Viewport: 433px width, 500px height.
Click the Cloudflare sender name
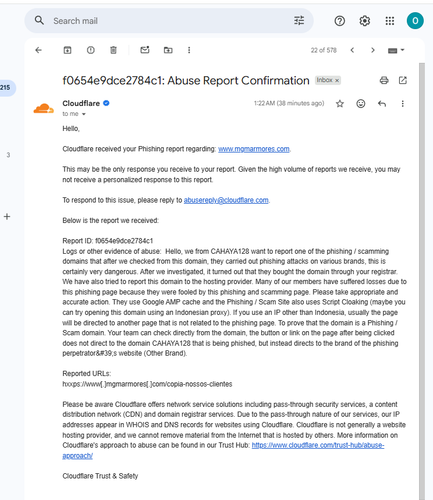tap(81, 103)
